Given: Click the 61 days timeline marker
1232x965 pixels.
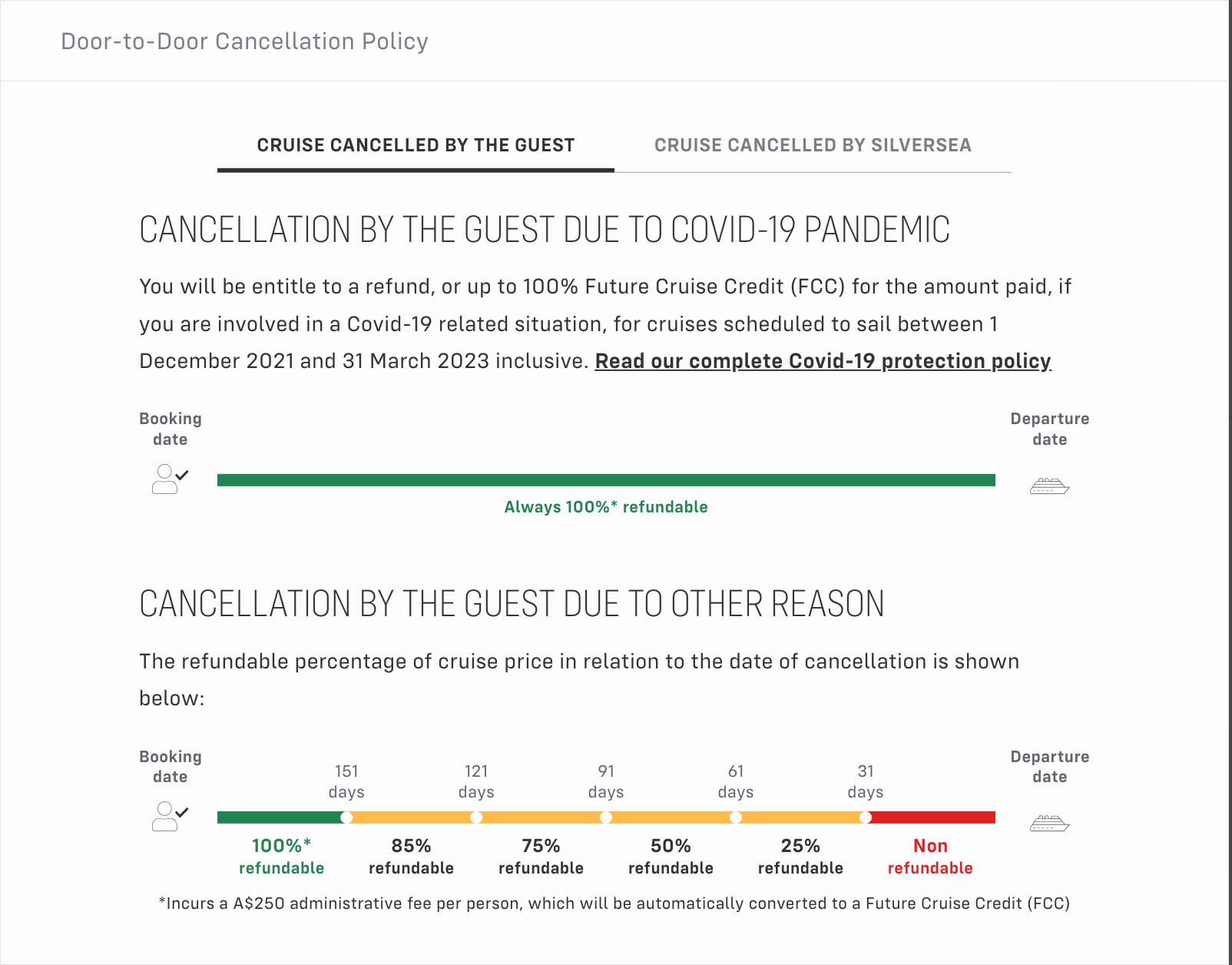Looking at the screenshot, I should 736,817.
